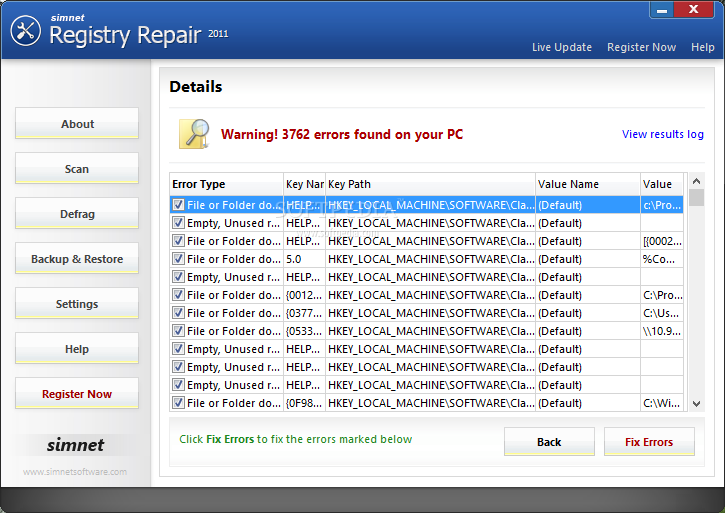Click the list's down arrow scroll button
725x513 pixels.
[x=696, y=404]
